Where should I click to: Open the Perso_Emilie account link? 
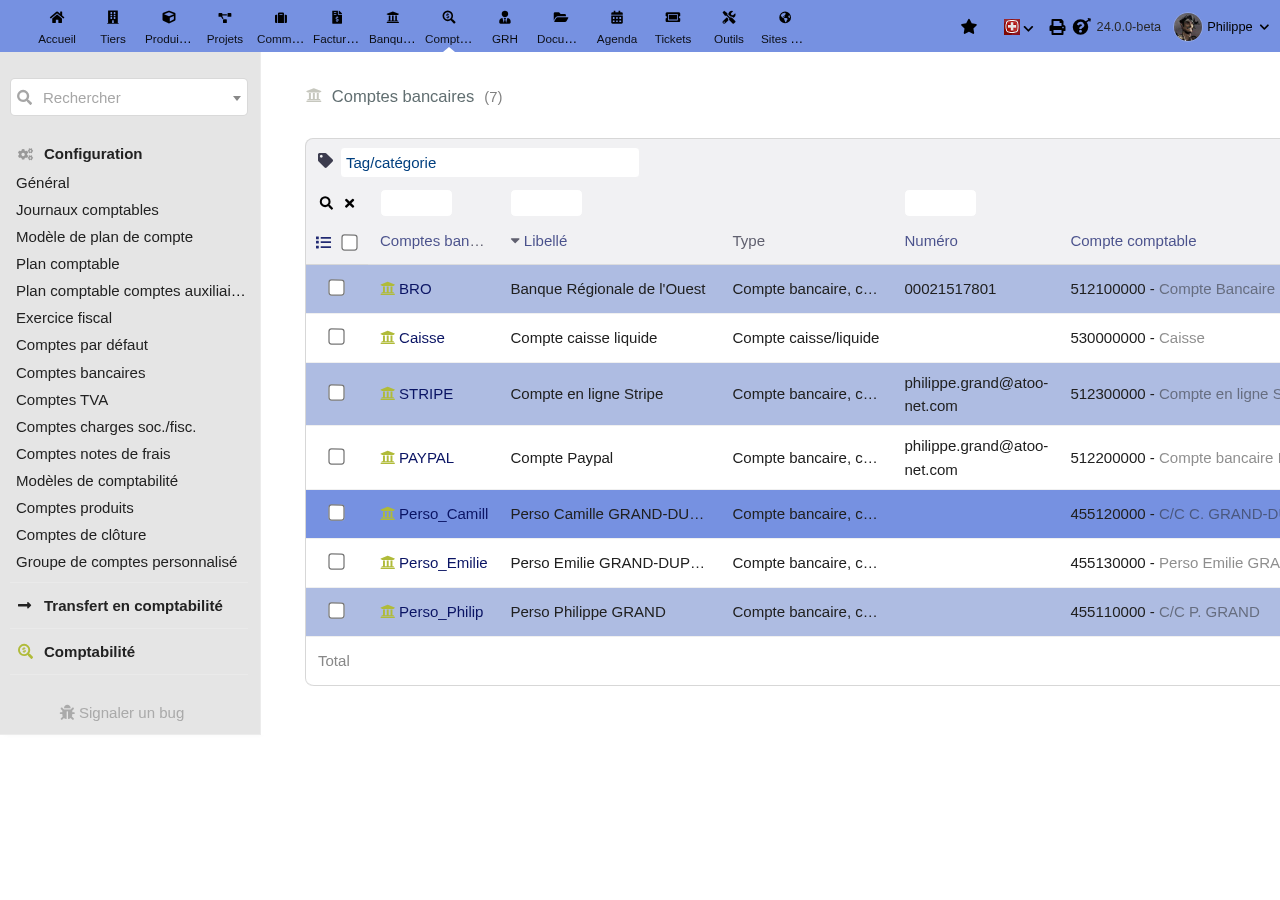pyautogui.click(x=443, y=563)
